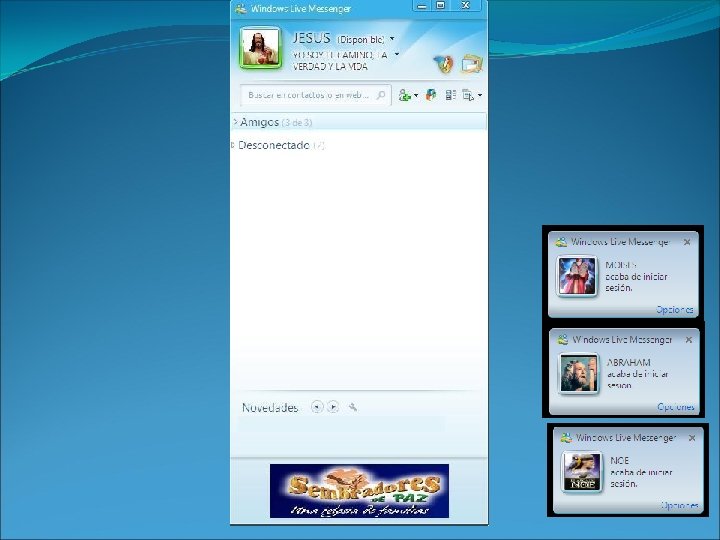Click the personal message YO SOY EL CAMINO text

[340, 61]
